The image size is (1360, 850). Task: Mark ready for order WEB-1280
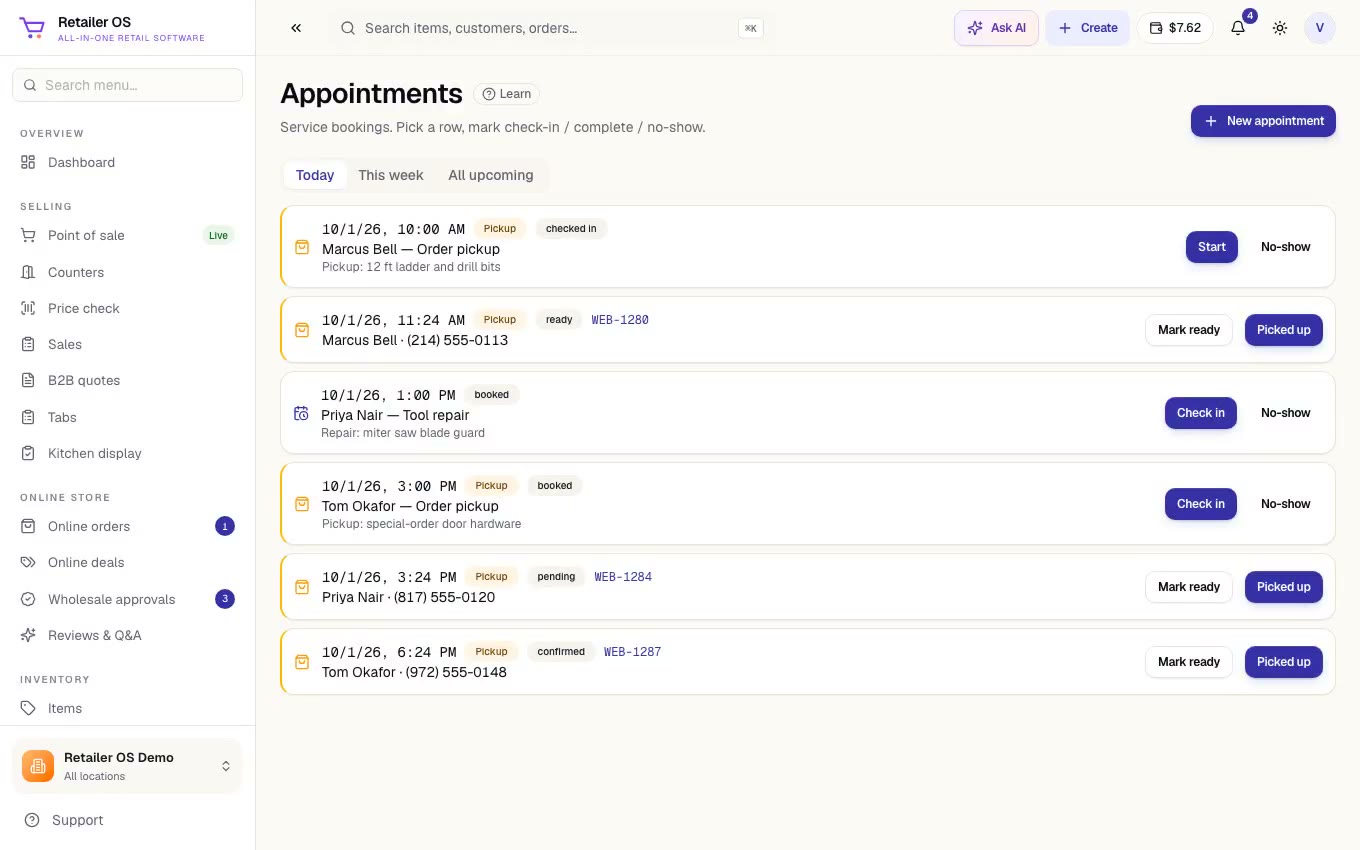coord(1189,330)
